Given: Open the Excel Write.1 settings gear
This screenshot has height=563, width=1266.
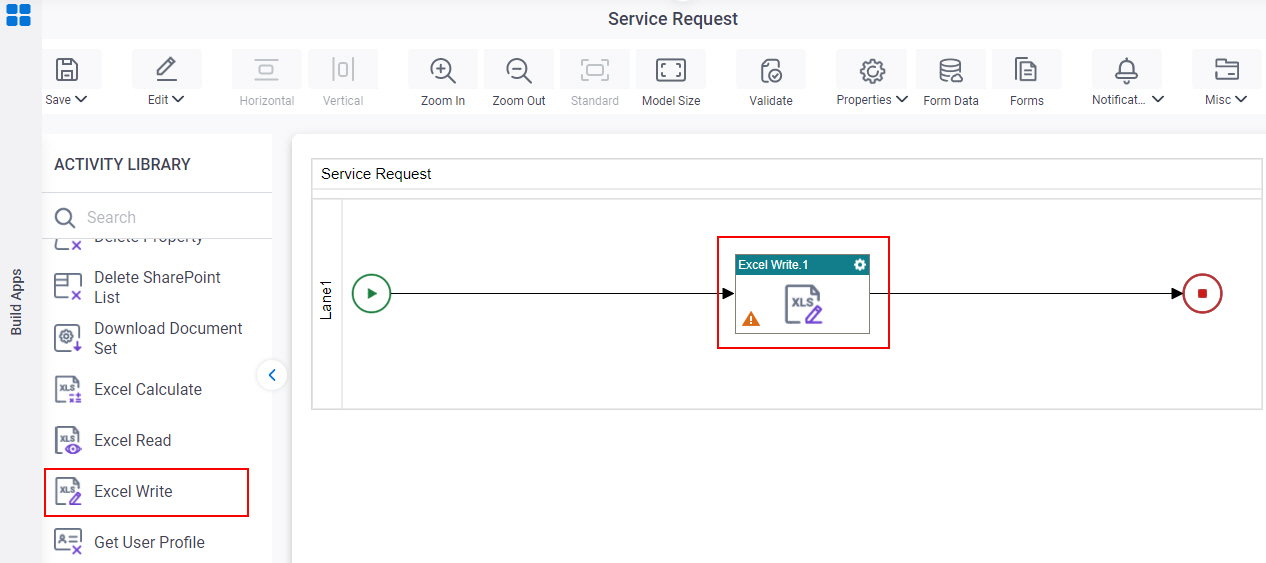Looking at the screenshot, I should (x=859, y=264).
